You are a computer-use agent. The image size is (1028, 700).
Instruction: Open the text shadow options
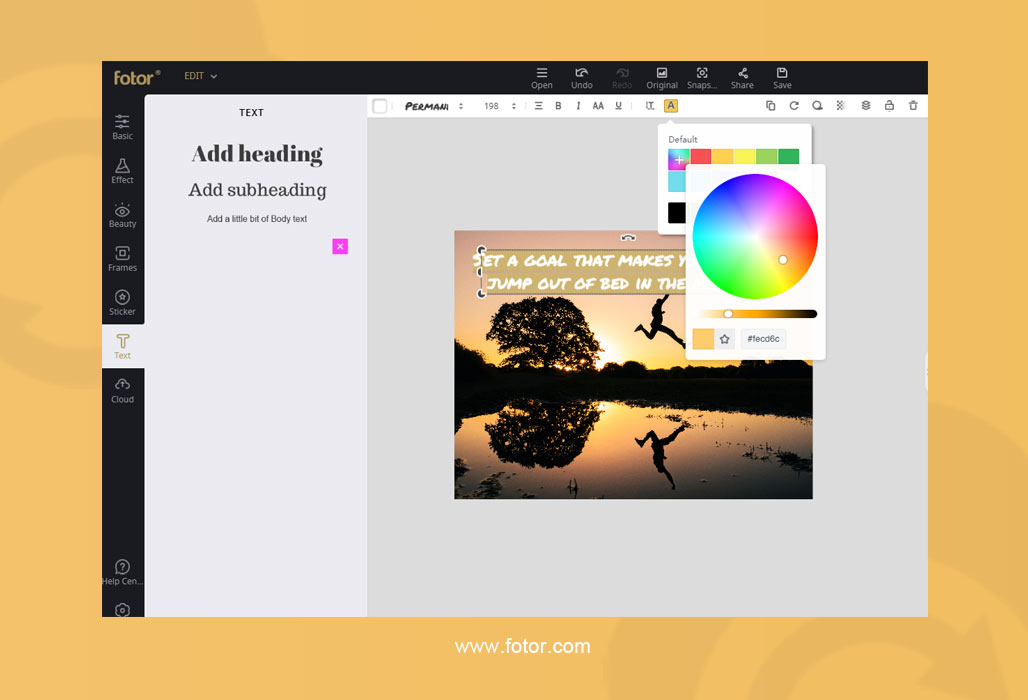click(817, 106)
